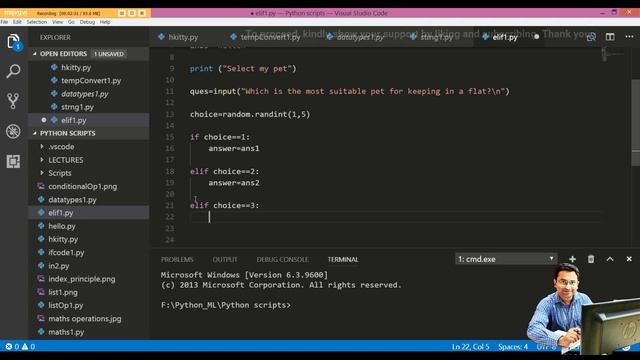This screenshot has width=640, height=360.
Task: Open the terminal selector 1: cmd.exe dropdown
Action: tap(506, 259)
